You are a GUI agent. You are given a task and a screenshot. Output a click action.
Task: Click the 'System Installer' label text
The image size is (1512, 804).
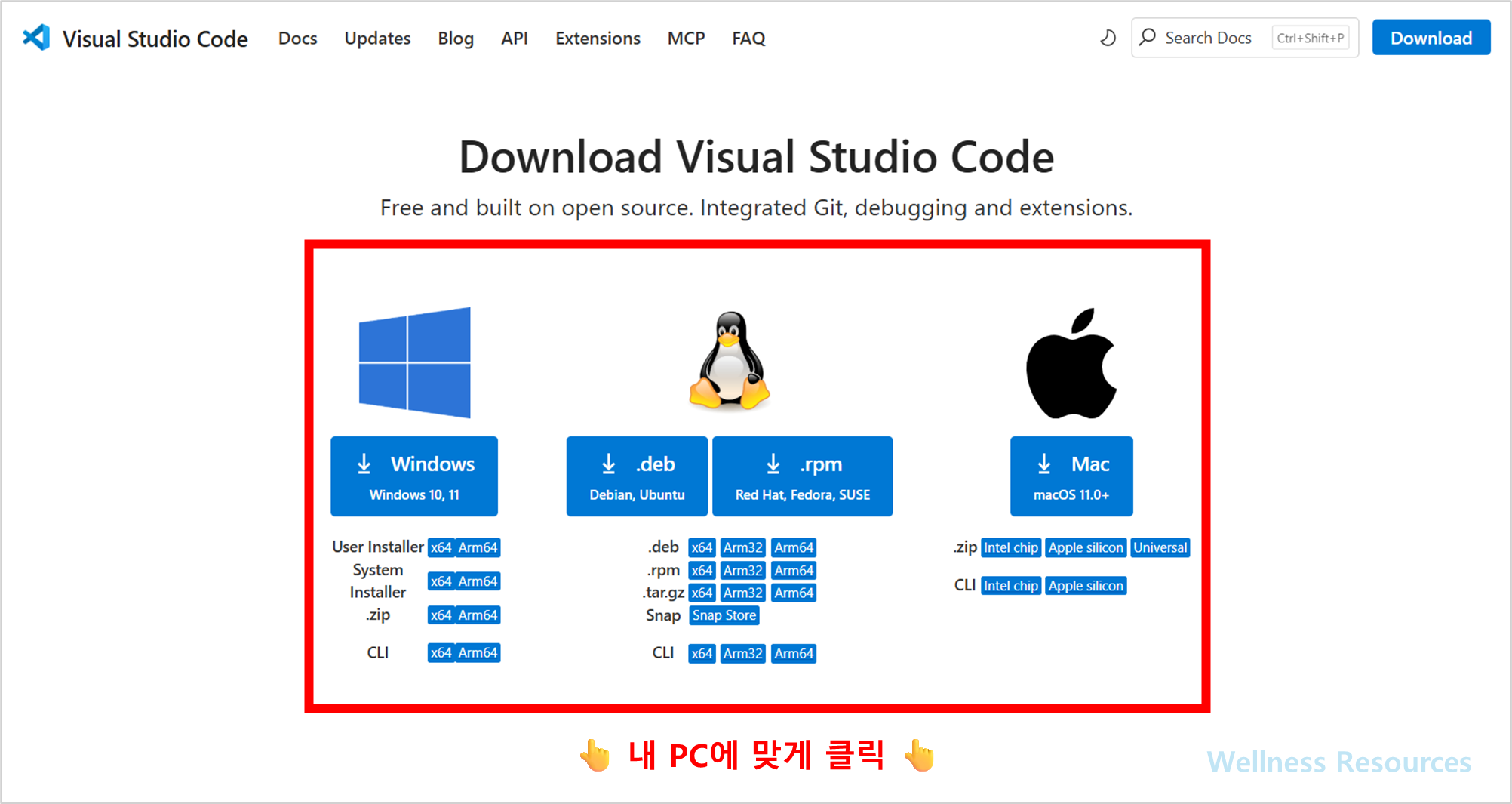click(378, 581)
